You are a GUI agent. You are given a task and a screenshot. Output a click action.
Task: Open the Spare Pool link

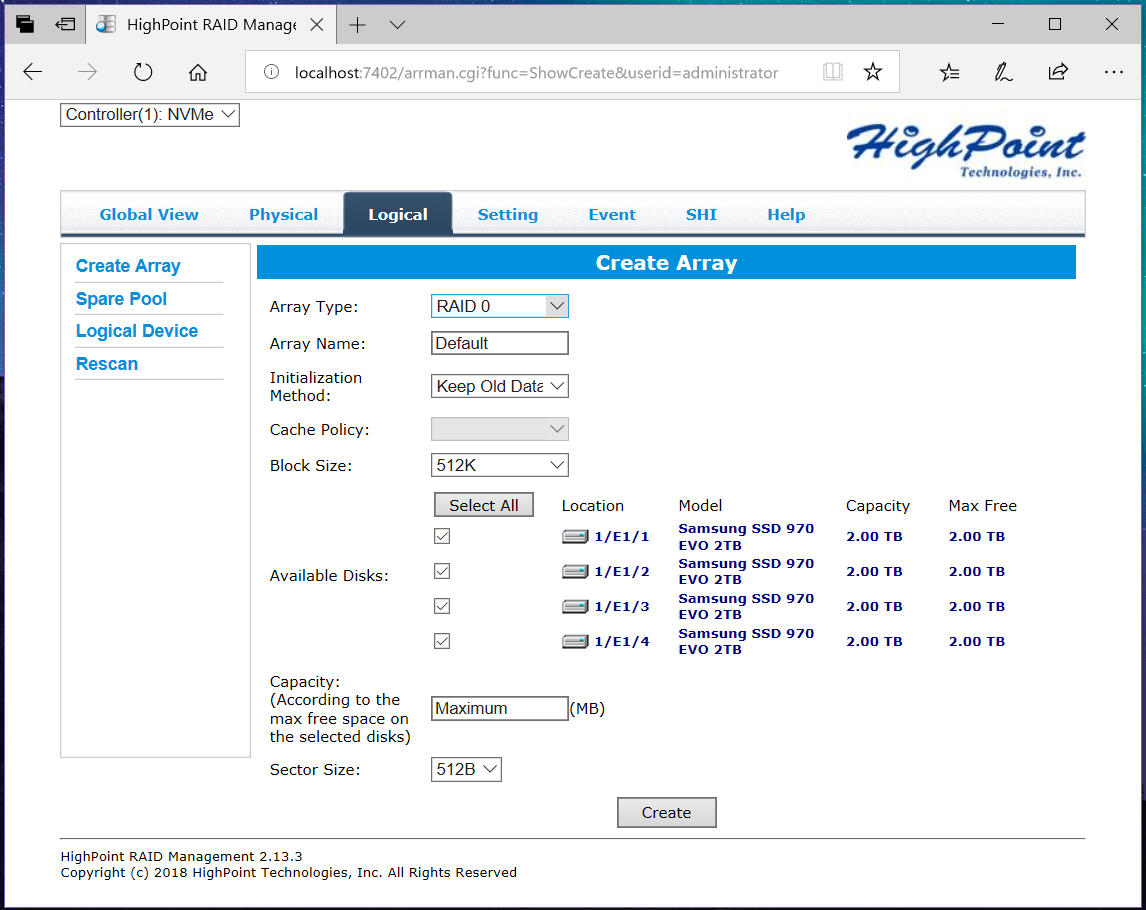pyautogui.click(x=121, y=299)
